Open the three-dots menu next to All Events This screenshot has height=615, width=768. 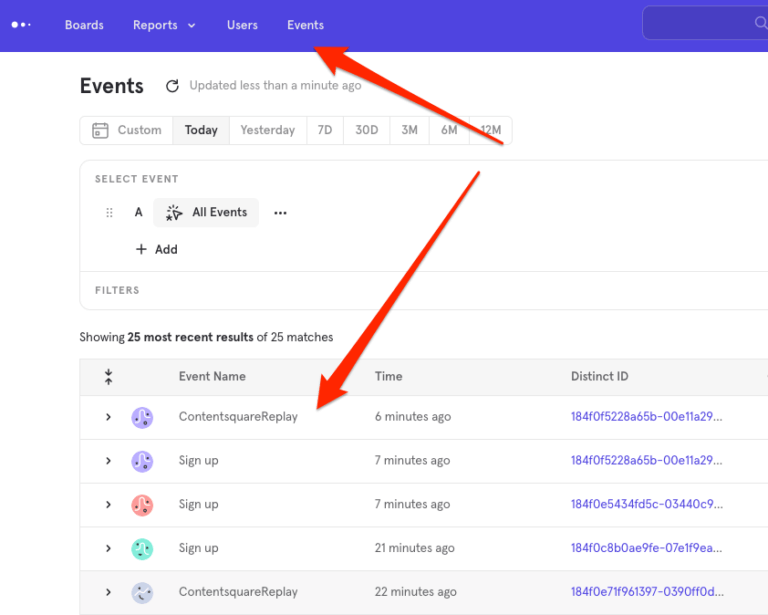click(x=280, y=212)
